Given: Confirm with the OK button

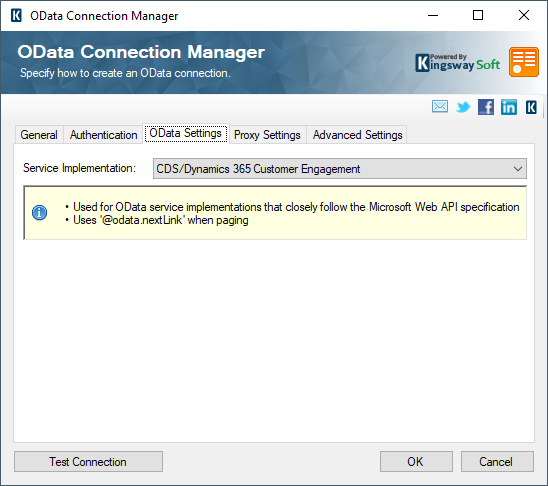Looking at the screenshot, I should [x=416, y=462].
